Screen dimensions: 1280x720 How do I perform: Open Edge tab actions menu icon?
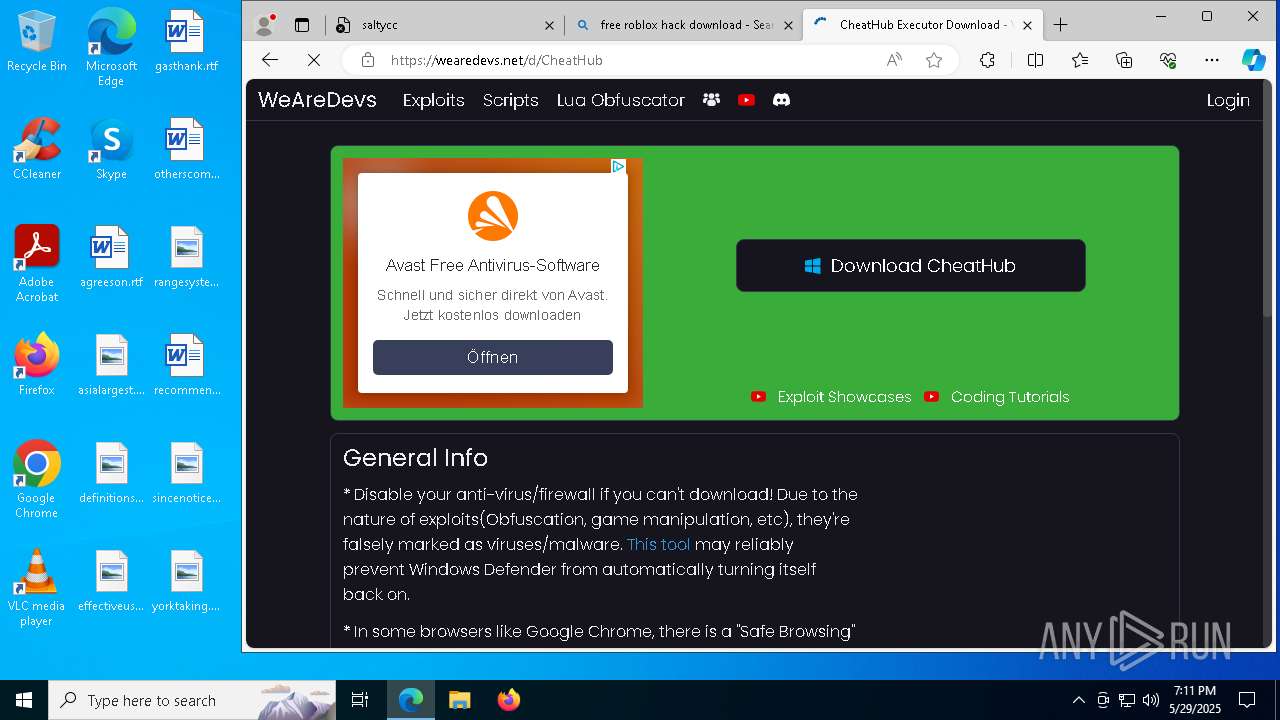[x=302, y=25]
